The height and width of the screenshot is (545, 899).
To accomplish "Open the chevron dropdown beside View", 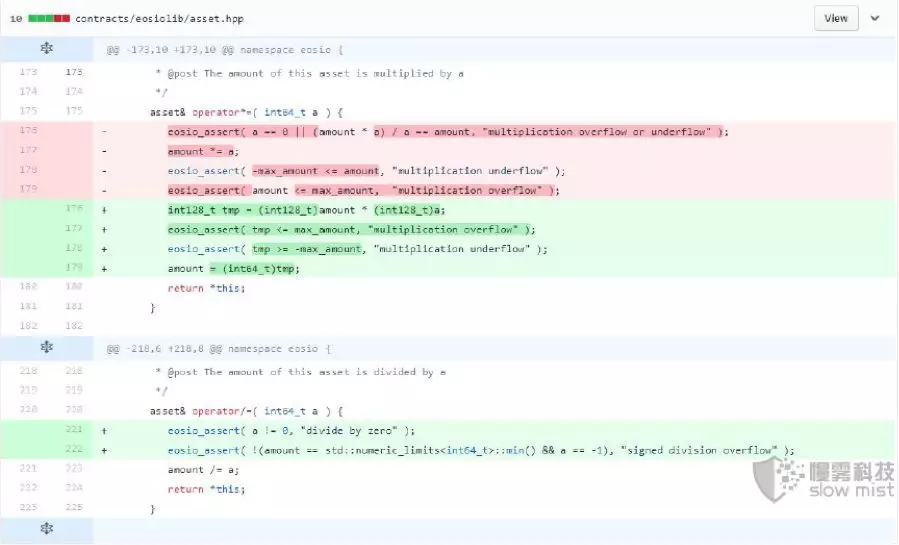I will (875, 18).
